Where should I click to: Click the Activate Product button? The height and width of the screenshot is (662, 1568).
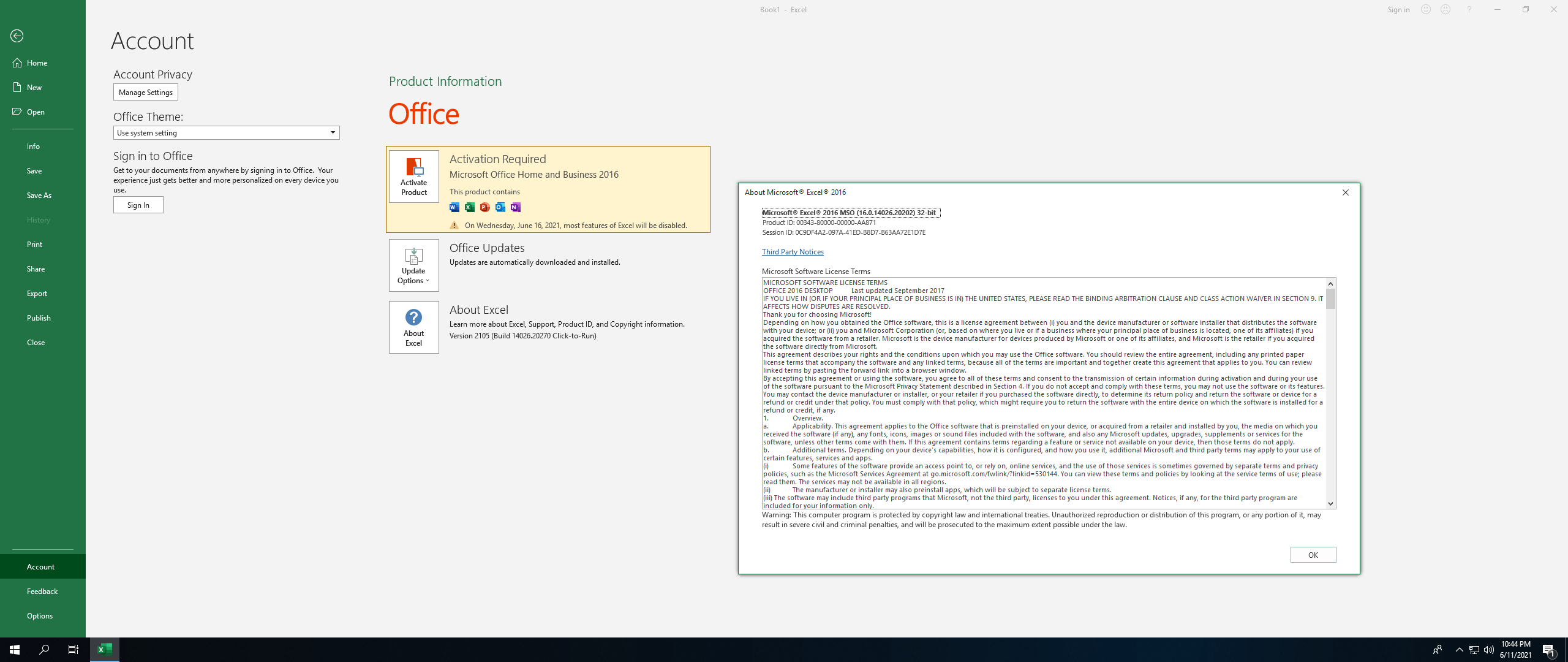point(414,177)
